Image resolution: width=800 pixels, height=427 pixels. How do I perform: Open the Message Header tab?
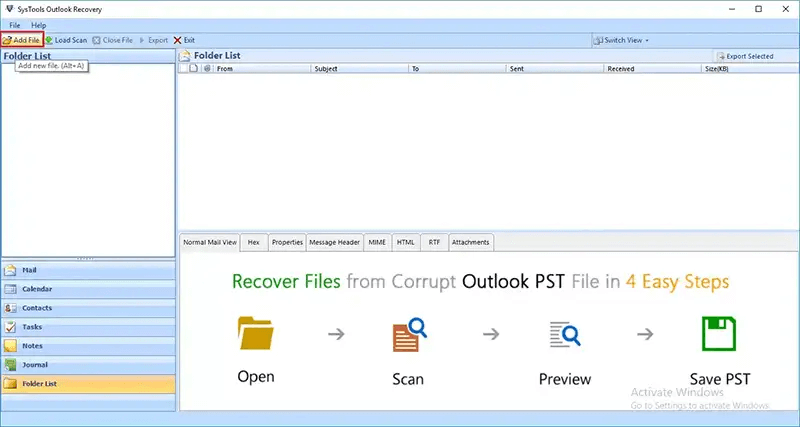[x=335, y=242]
